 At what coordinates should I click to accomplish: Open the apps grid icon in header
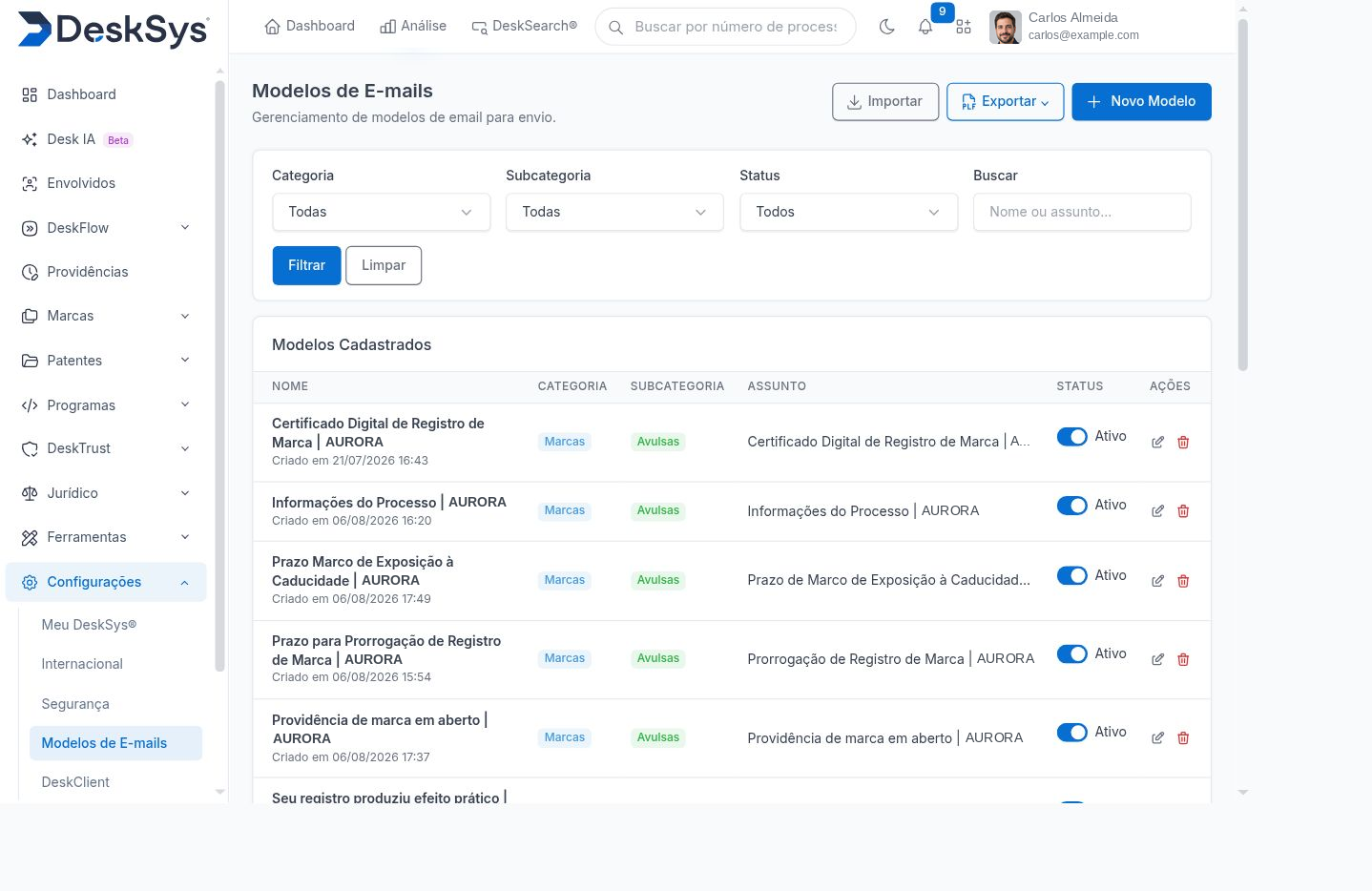pos(964,27)
